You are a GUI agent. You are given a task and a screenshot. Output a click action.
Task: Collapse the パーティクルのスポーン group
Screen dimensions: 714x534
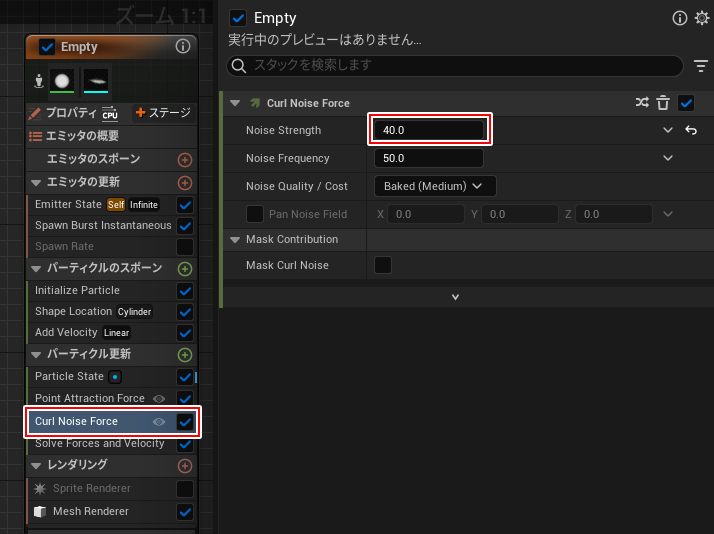tap(36, 269)
